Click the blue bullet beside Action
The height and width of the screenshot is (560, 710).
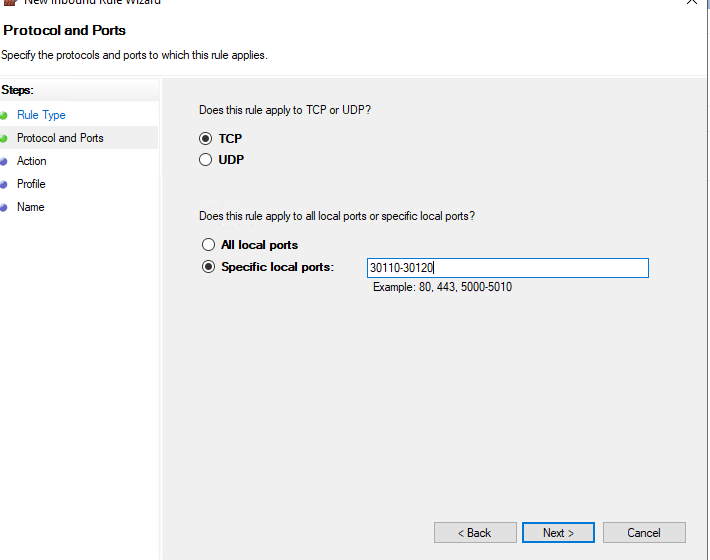4,162
